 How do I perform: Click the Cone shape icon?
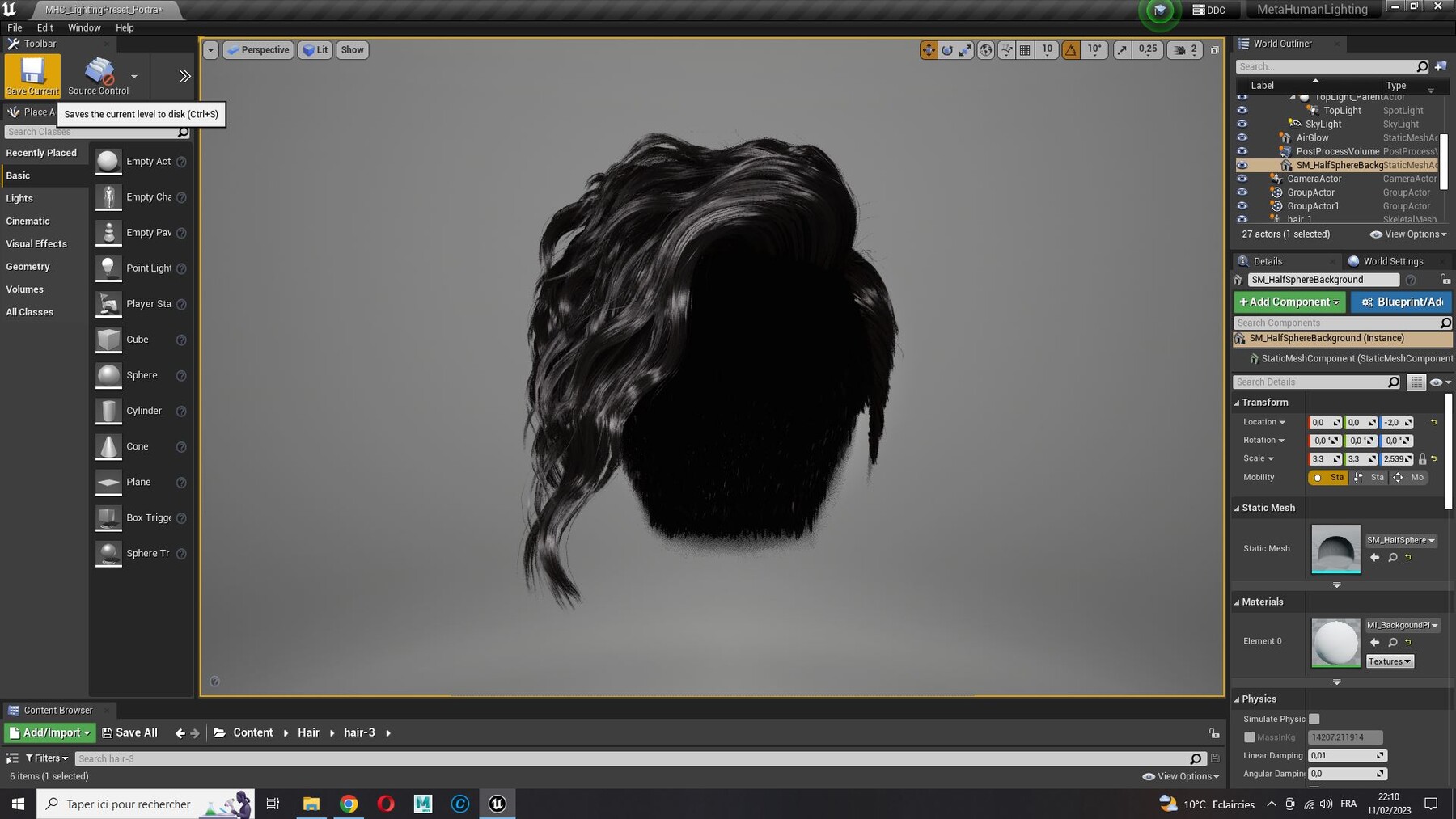[x=108, y=446]
